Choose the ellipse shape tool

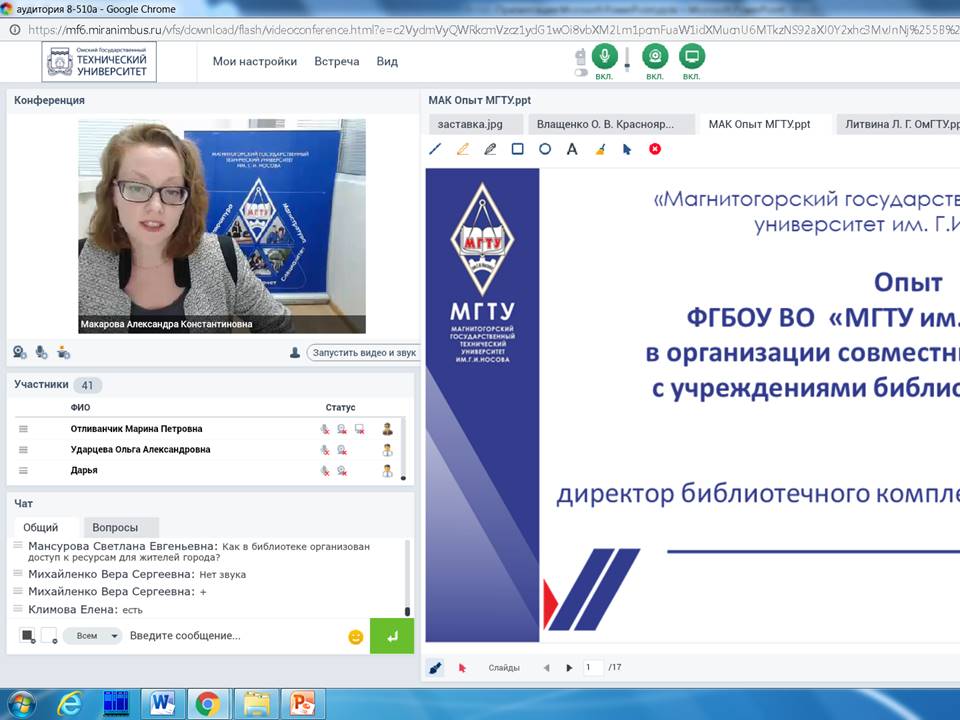[545, 149]
